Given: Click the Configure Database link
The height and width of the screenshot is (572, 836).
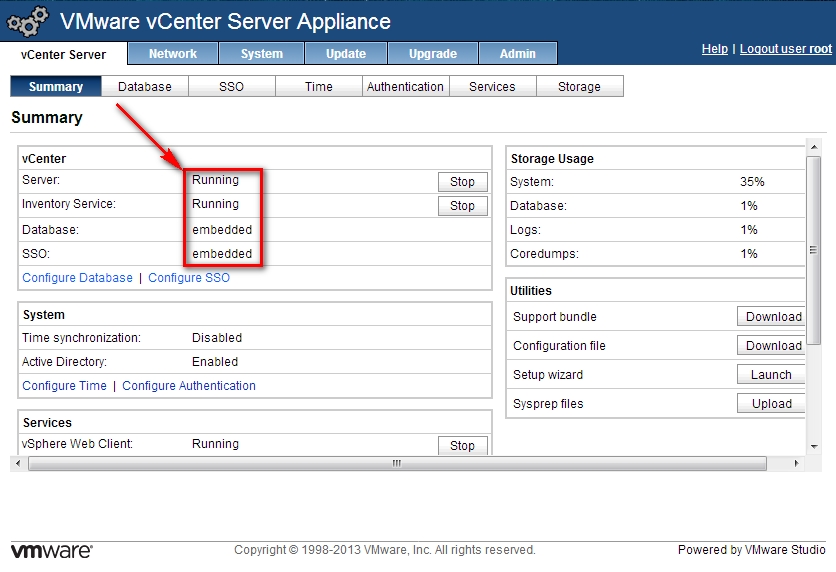Looking at the screenshot, I should 77,278.
